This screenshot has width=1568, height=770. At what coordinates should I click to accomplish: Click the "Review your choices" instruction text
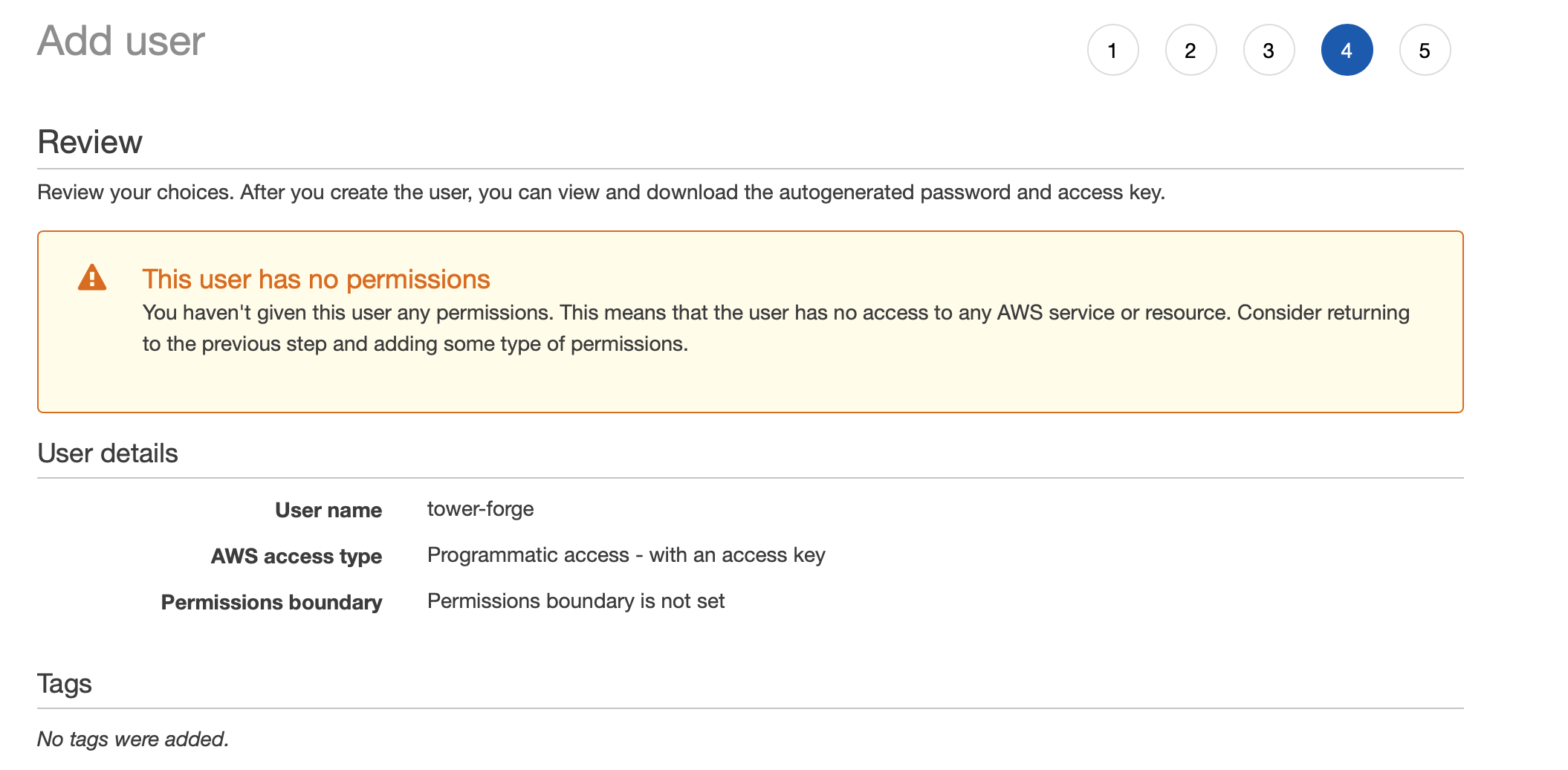(600, 192)
